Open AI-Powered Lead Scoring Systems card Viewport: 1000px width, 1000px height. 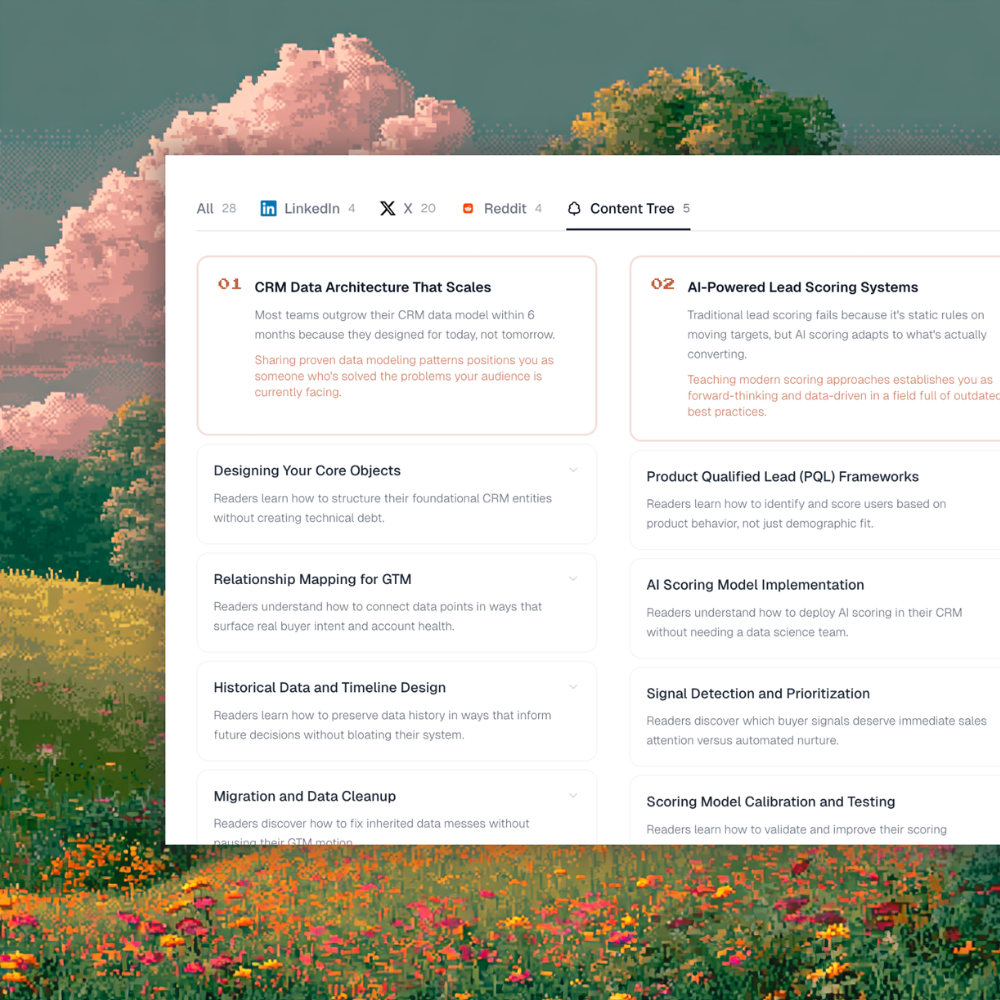pos(815,348)
